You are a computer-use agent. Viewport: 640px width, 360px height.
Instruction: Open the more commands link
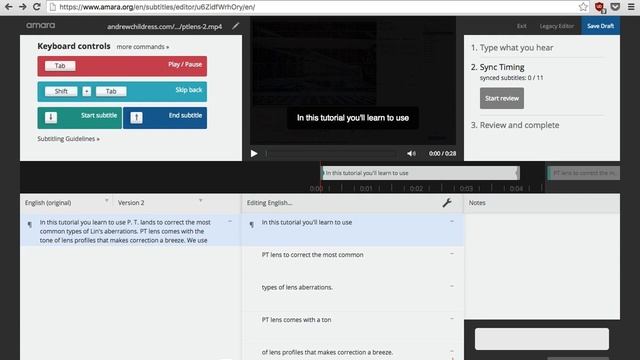point(142,47)
